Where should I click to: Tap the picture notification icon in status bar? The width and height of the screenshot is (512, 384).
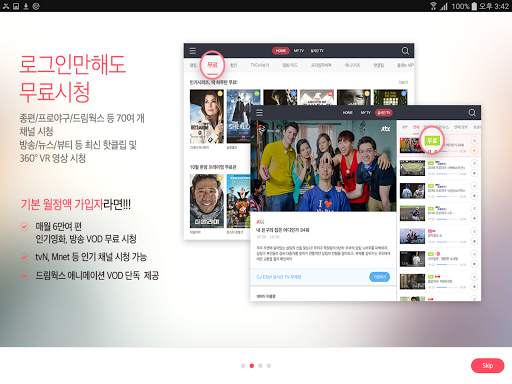(16, 6)
